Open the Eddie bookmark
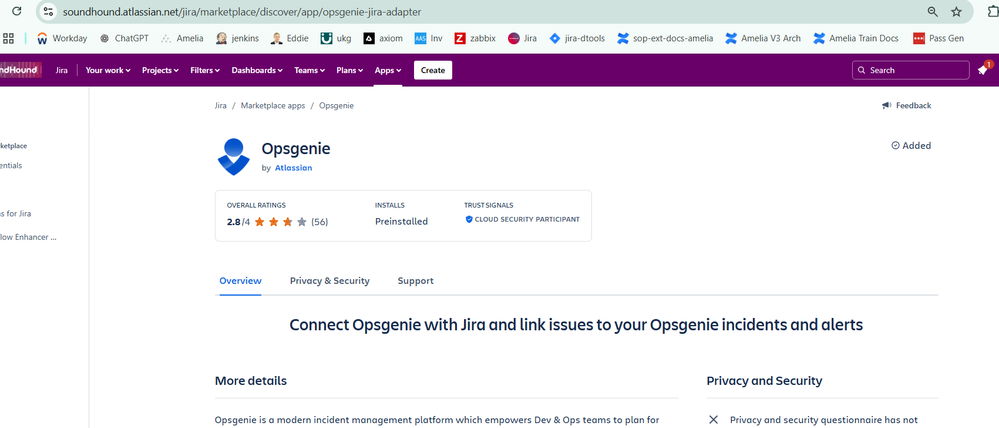 [290, 38]
